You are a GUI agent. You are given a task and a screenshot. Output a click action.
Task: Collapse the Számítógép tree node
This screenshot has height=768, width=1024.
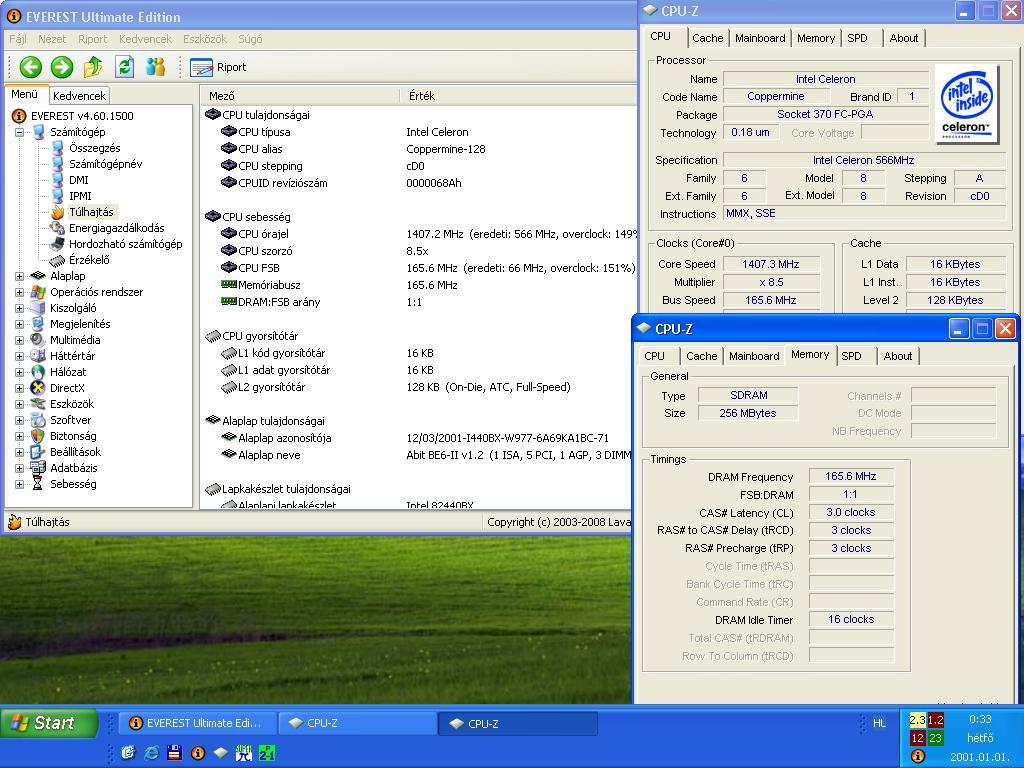coord(20,133)
